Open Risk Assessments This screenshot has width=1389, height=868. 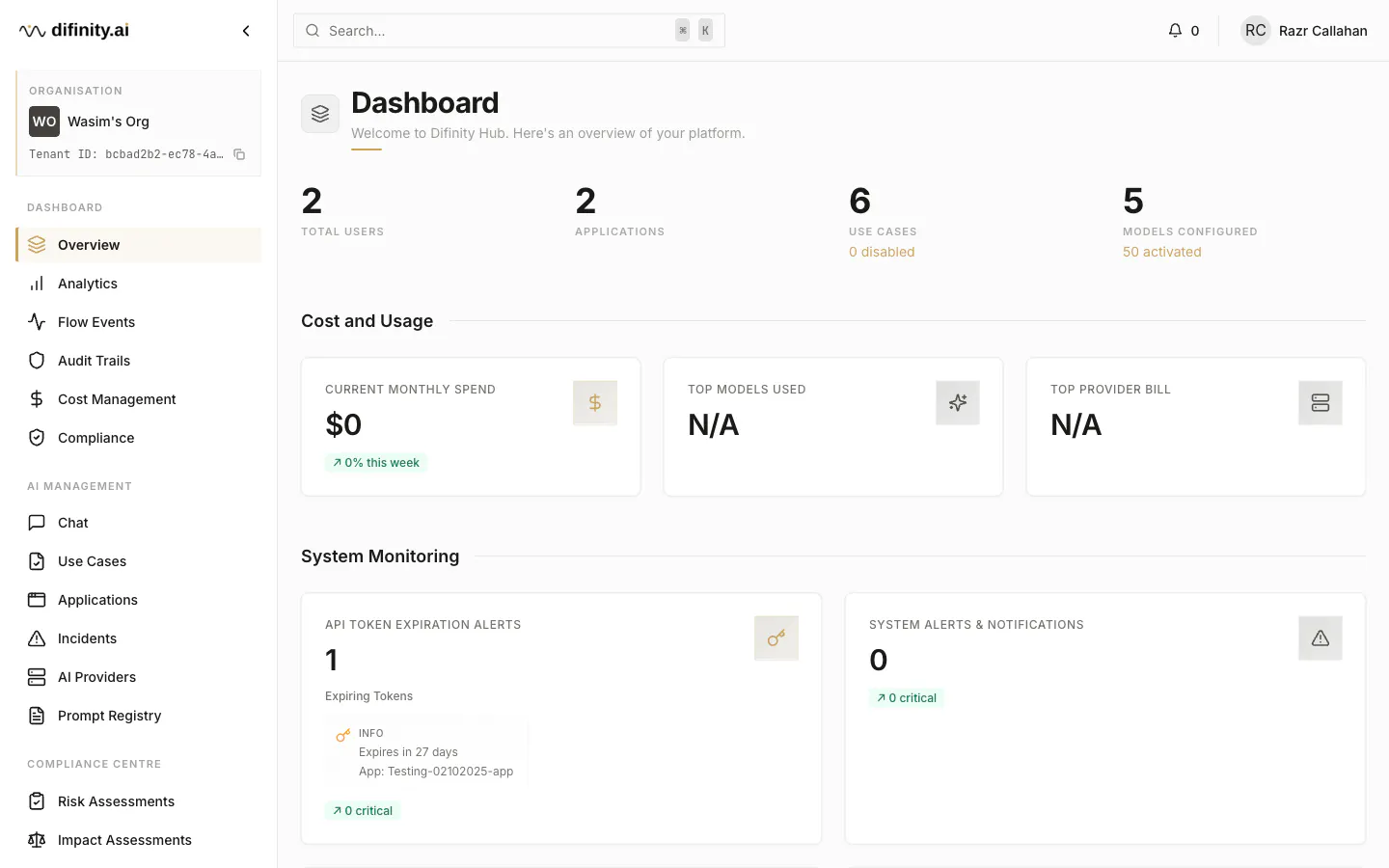point(139,801)
